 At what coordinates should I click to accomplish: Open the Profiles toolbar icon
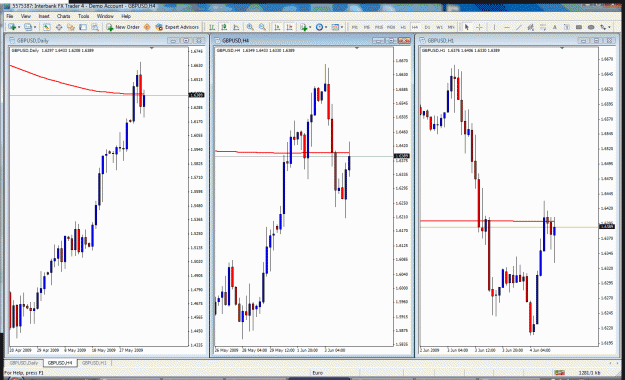pos(28,27)
